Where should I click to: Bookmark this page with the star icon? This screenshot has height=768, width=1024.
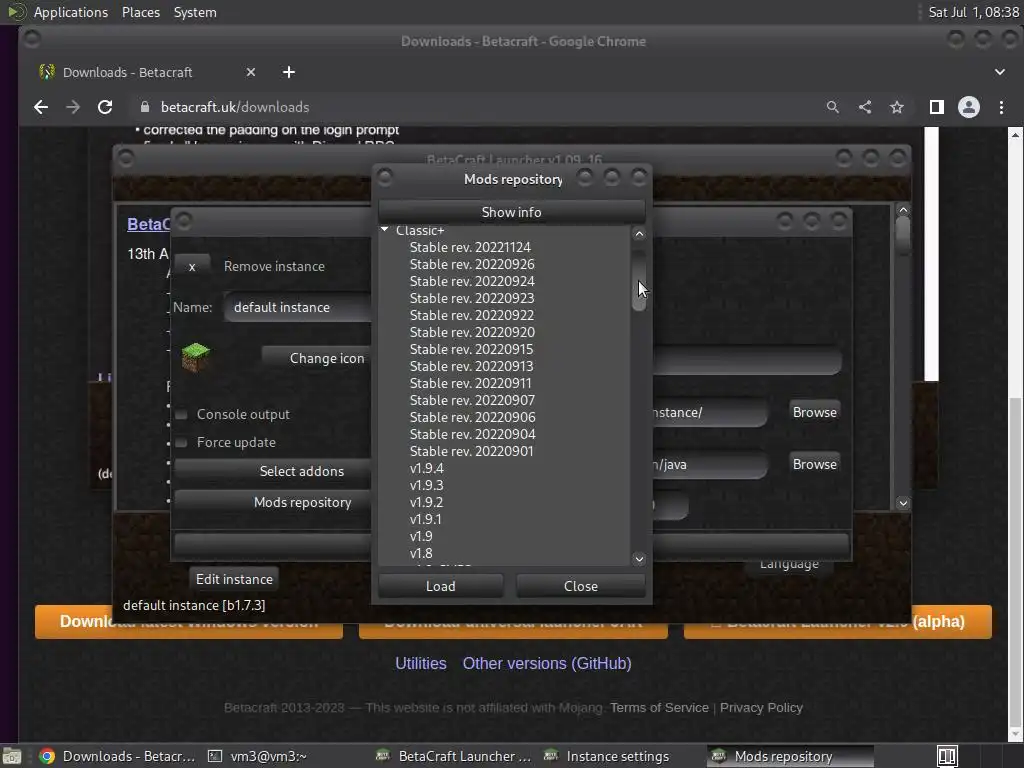pyautogui.click(x=897, y=107)
